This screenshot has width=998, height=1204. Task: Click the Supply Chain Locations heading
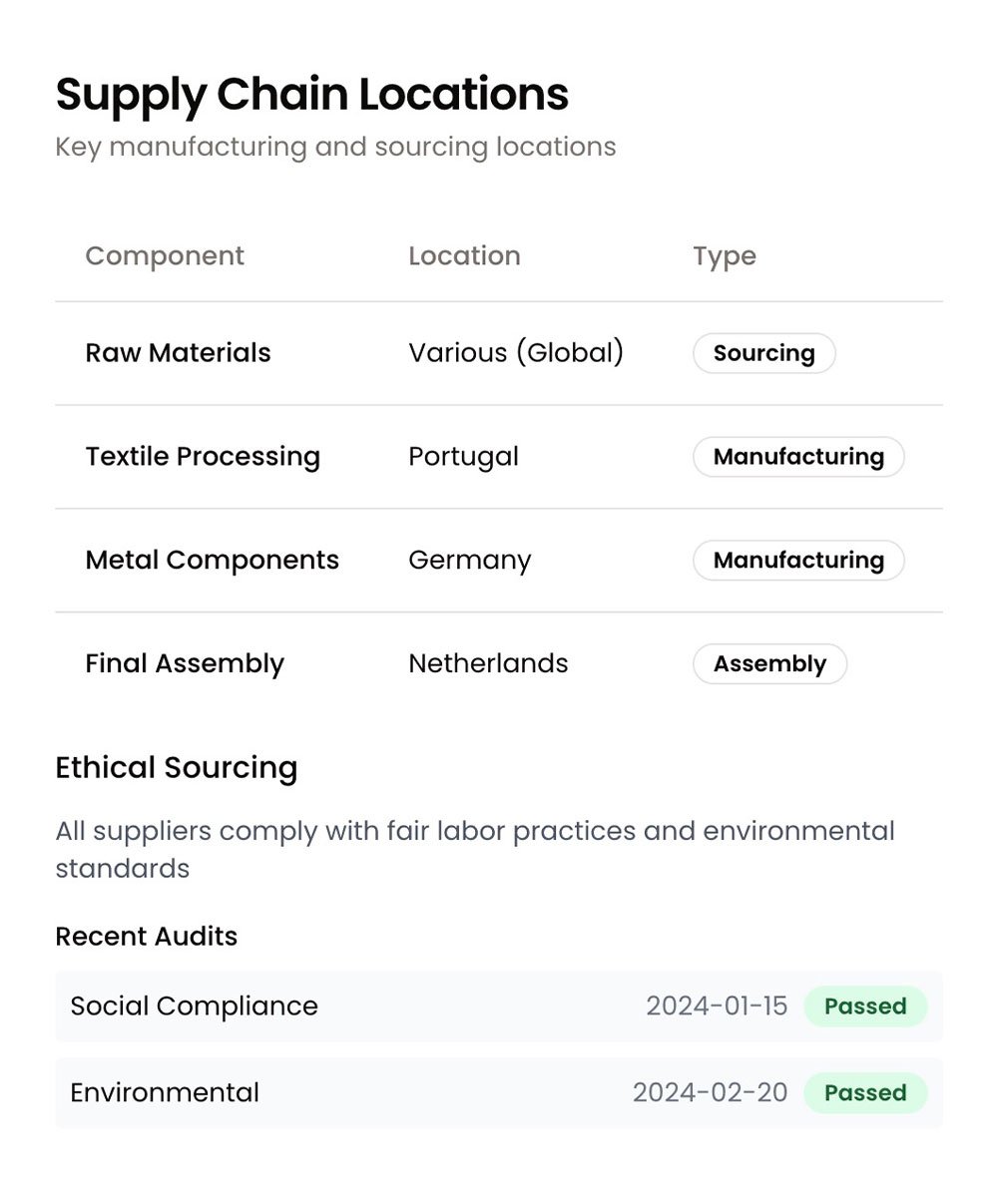coord(311,95)
